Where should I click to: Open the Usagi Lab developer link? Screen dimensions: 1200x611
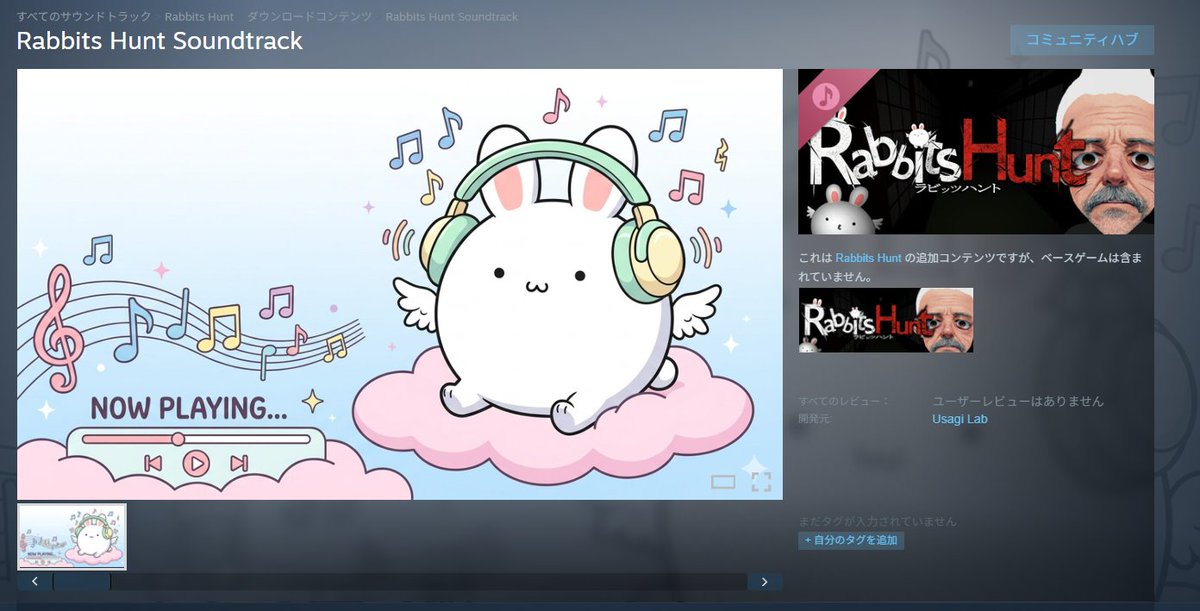tap(959, 419)
